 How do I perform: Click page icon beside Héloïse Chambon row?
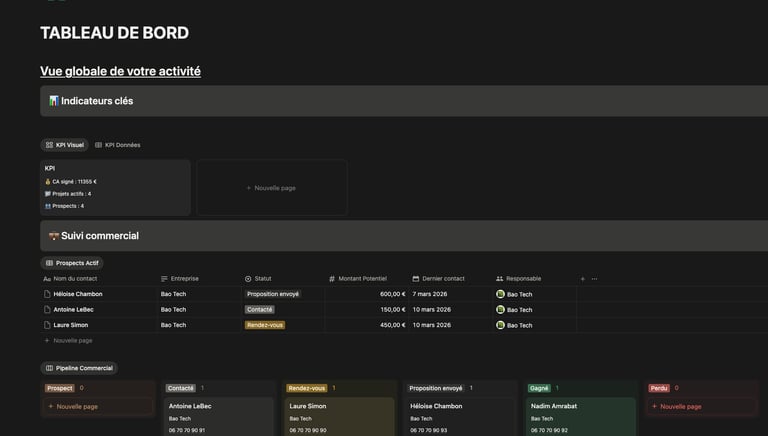pos(47,294)
